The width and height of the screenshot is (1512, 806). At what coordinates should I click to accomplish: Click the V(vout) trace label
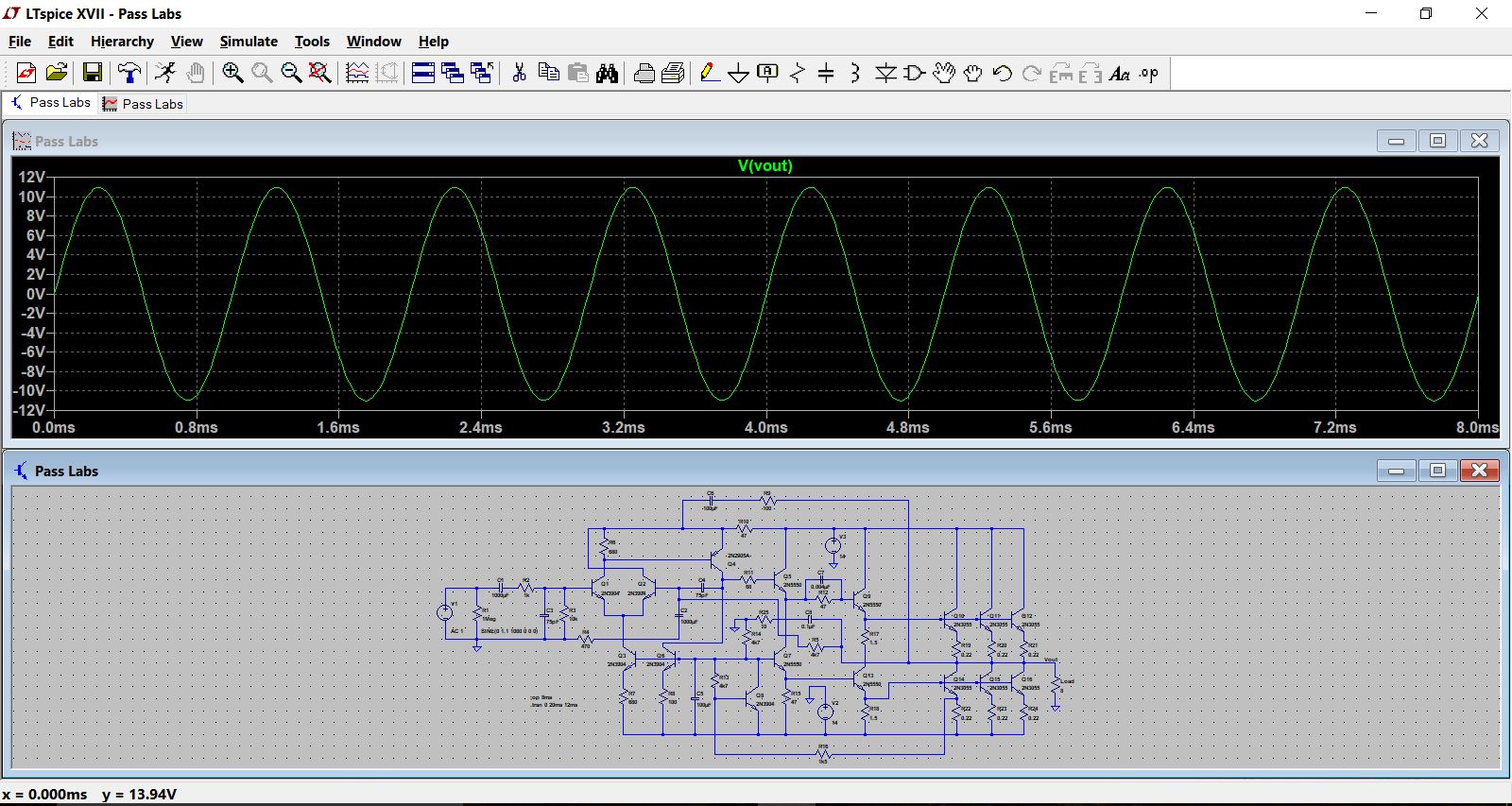765,165
